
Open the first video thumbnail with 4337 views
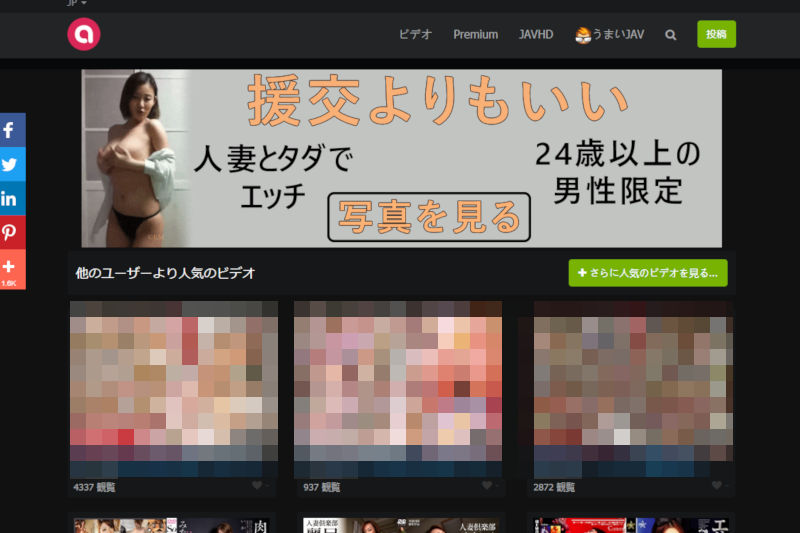pyautogui.click(x=173, y=388)
